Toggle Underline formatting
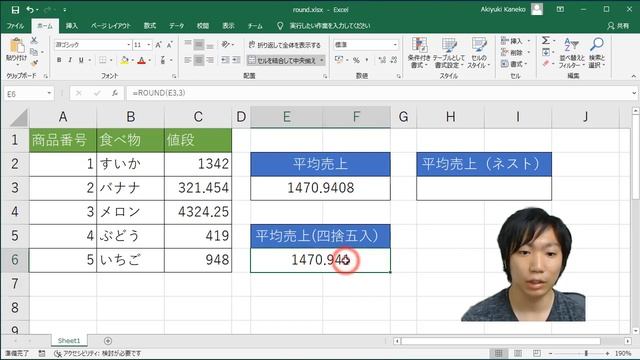 [x=81, y=60]
